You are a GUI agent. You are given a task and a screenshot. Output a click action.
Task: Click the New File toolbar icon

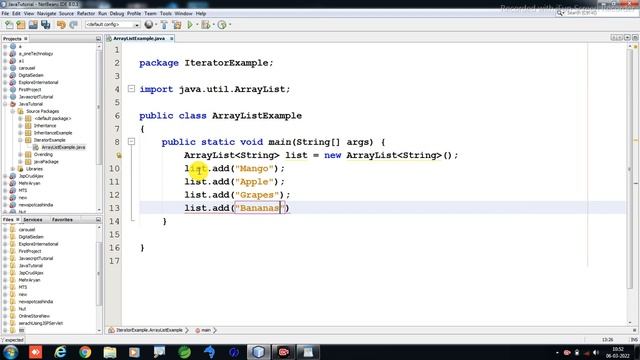(x=9, y=25)
